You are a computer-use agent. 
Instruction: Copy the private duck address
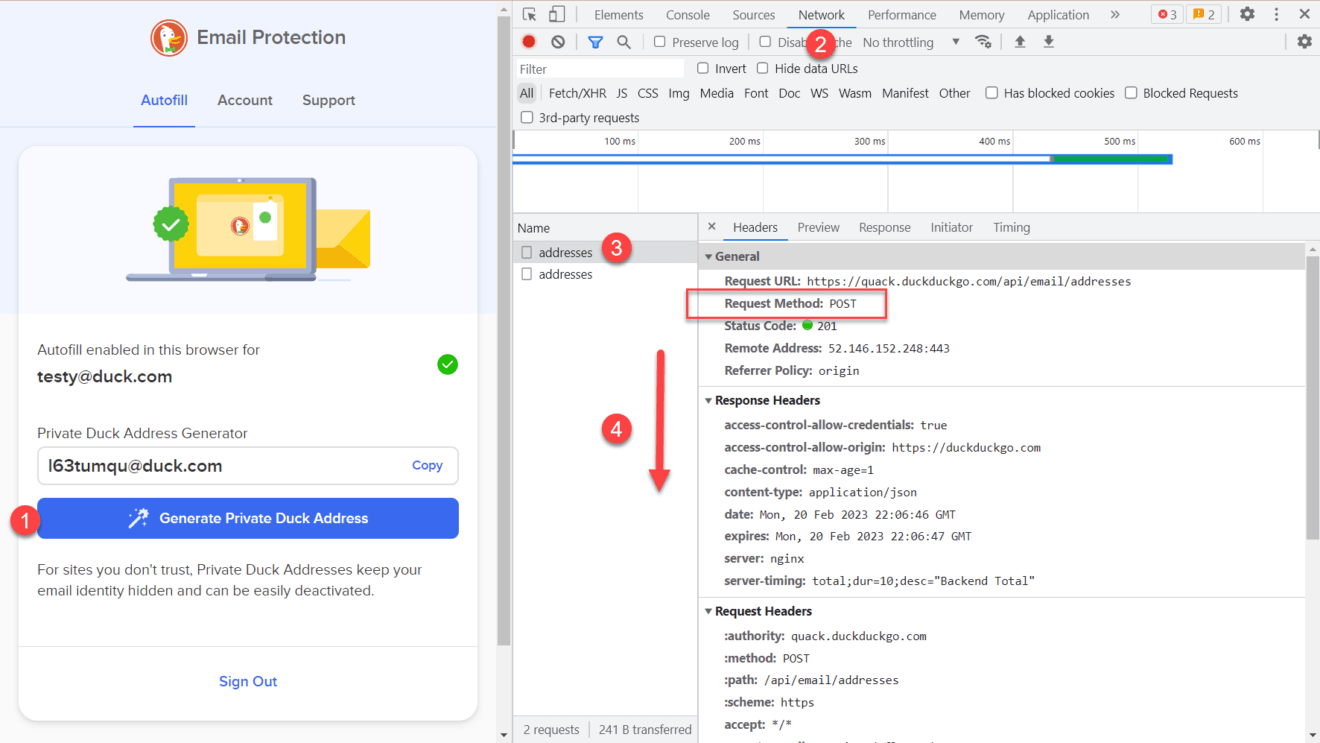coord(427,465)
